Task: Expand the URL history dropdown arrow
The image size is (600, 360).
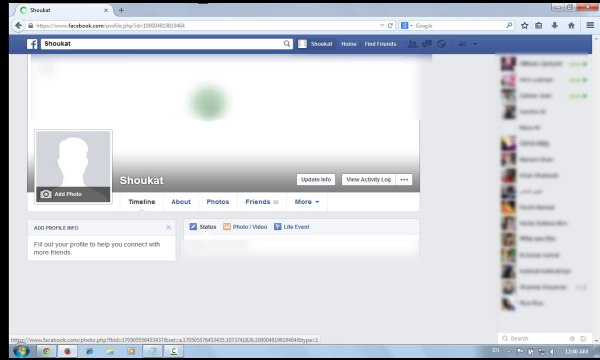Action: click(x=382, y=26)
